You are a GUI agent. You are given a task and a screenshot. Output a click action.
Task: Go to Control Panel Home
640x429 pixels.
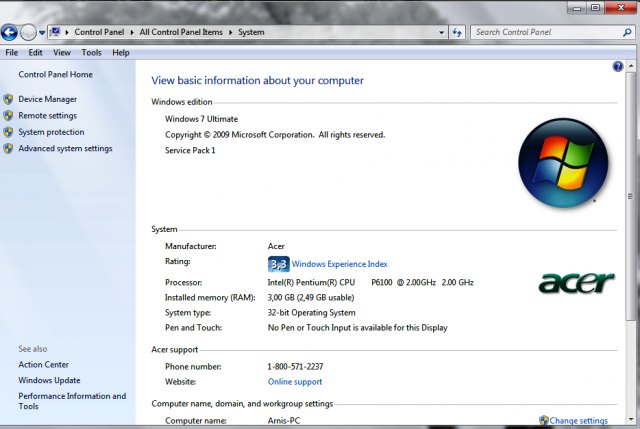55,75
